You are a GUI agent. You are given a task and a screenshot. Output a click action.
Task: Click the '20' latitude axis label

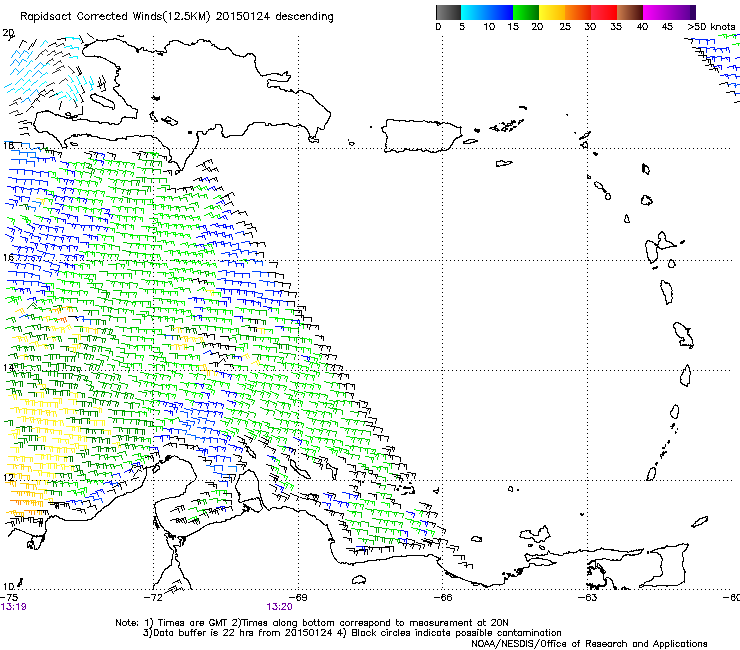tap(8, 33)
